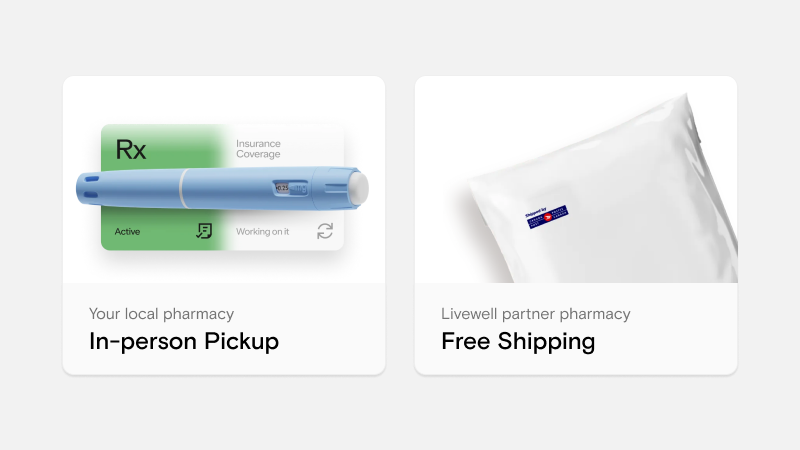
Task: Click the Active status text
Action: (127, 232)
